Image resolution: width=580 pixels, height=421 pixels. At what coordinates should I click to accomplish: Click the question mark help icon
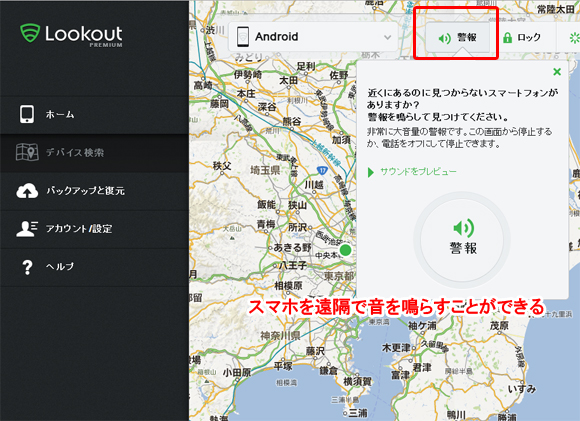pos(27,267)
